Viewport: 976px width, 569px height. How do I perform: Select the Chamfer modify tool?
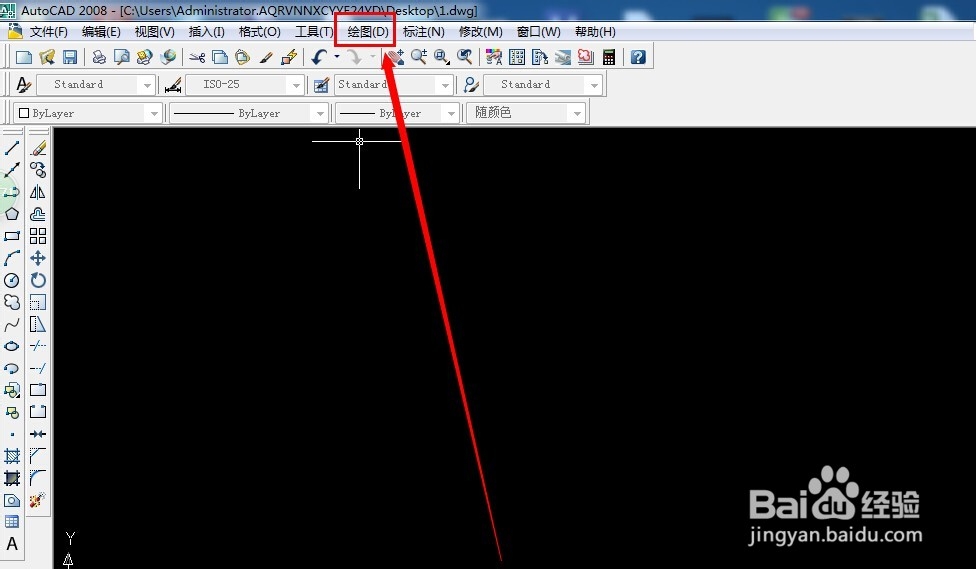(x=38, y=456)
